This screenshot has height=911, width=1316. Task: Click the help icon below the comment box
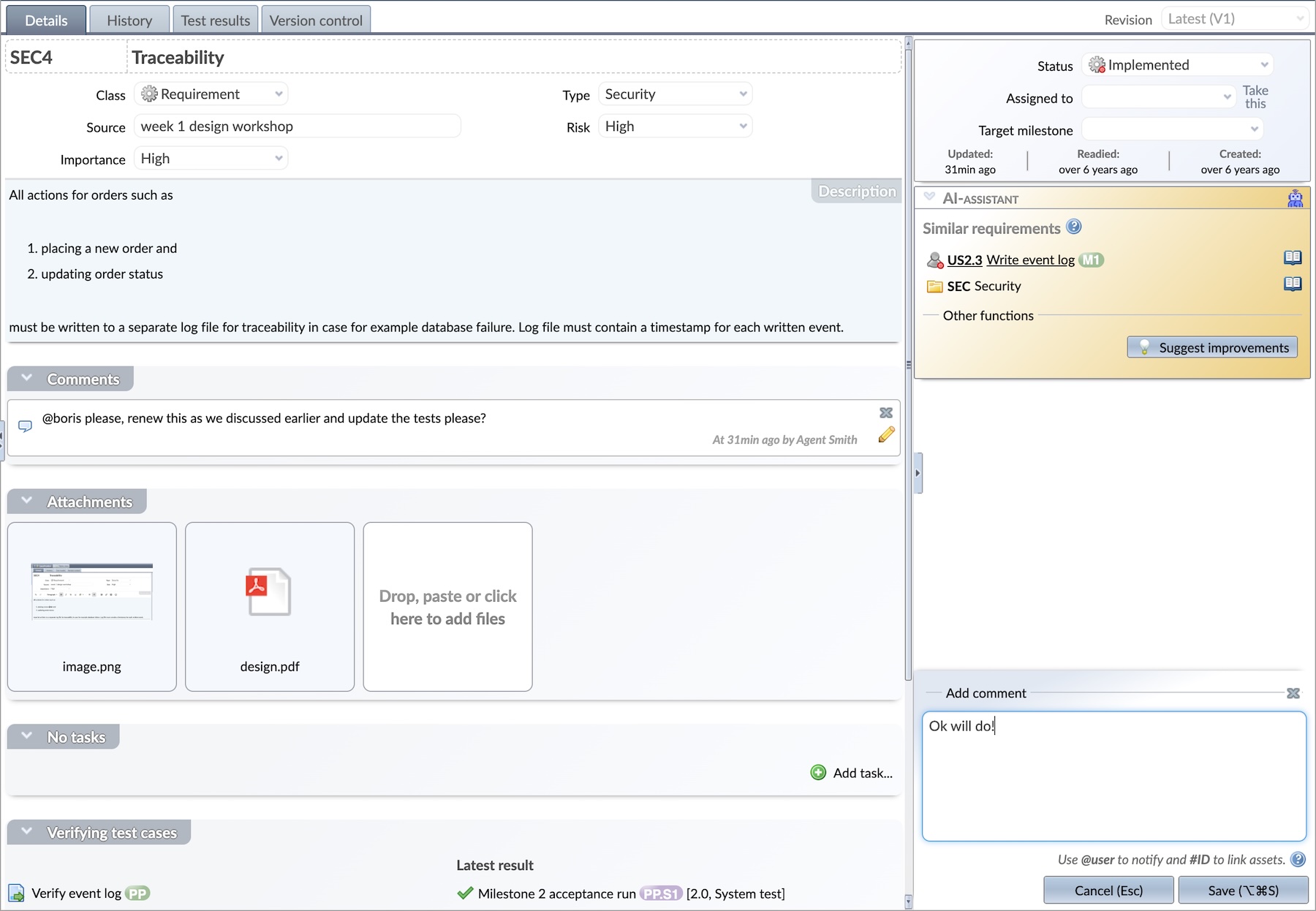1298,860
